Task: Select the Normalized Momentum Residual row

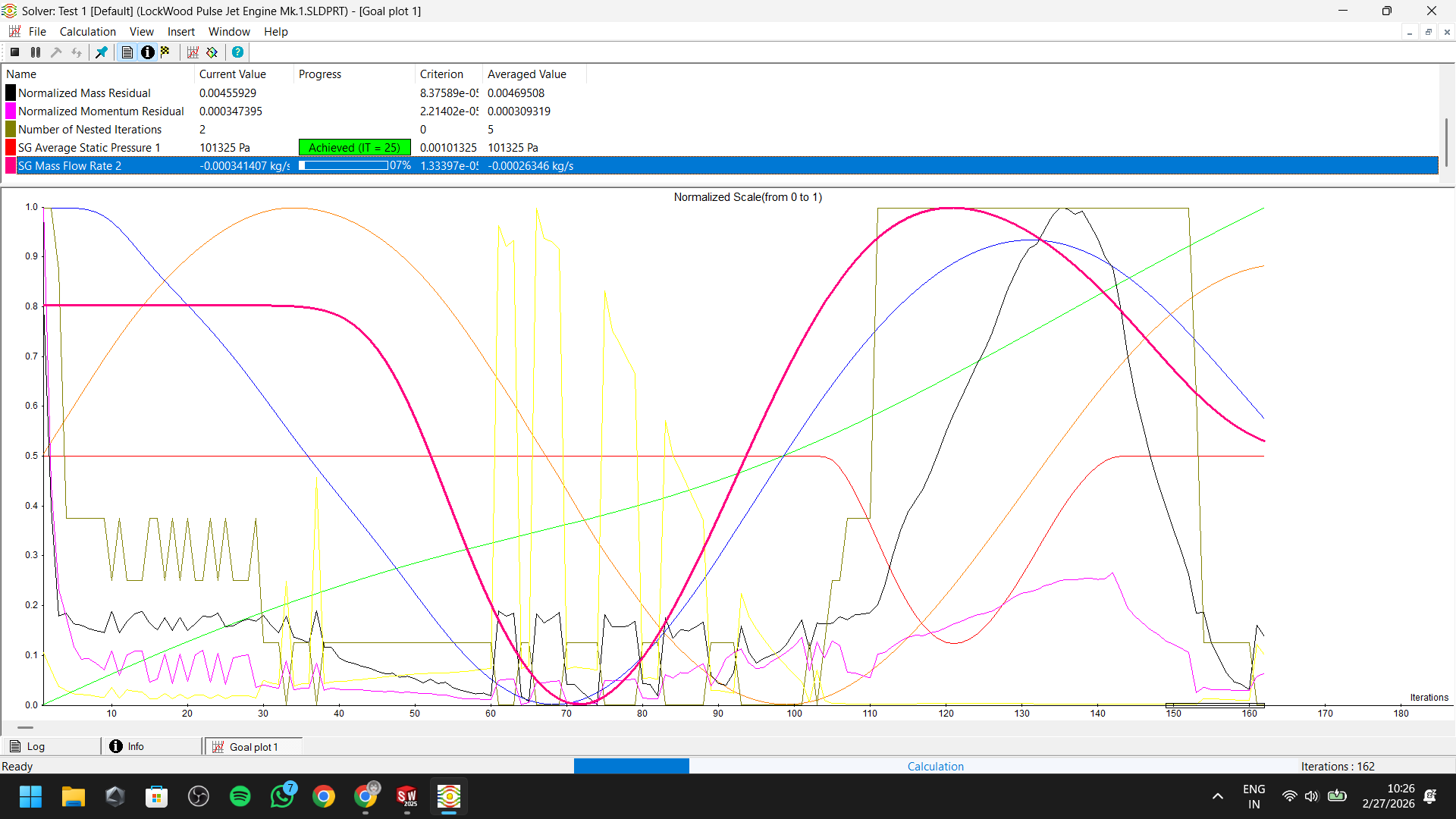Action: (720, 111)
